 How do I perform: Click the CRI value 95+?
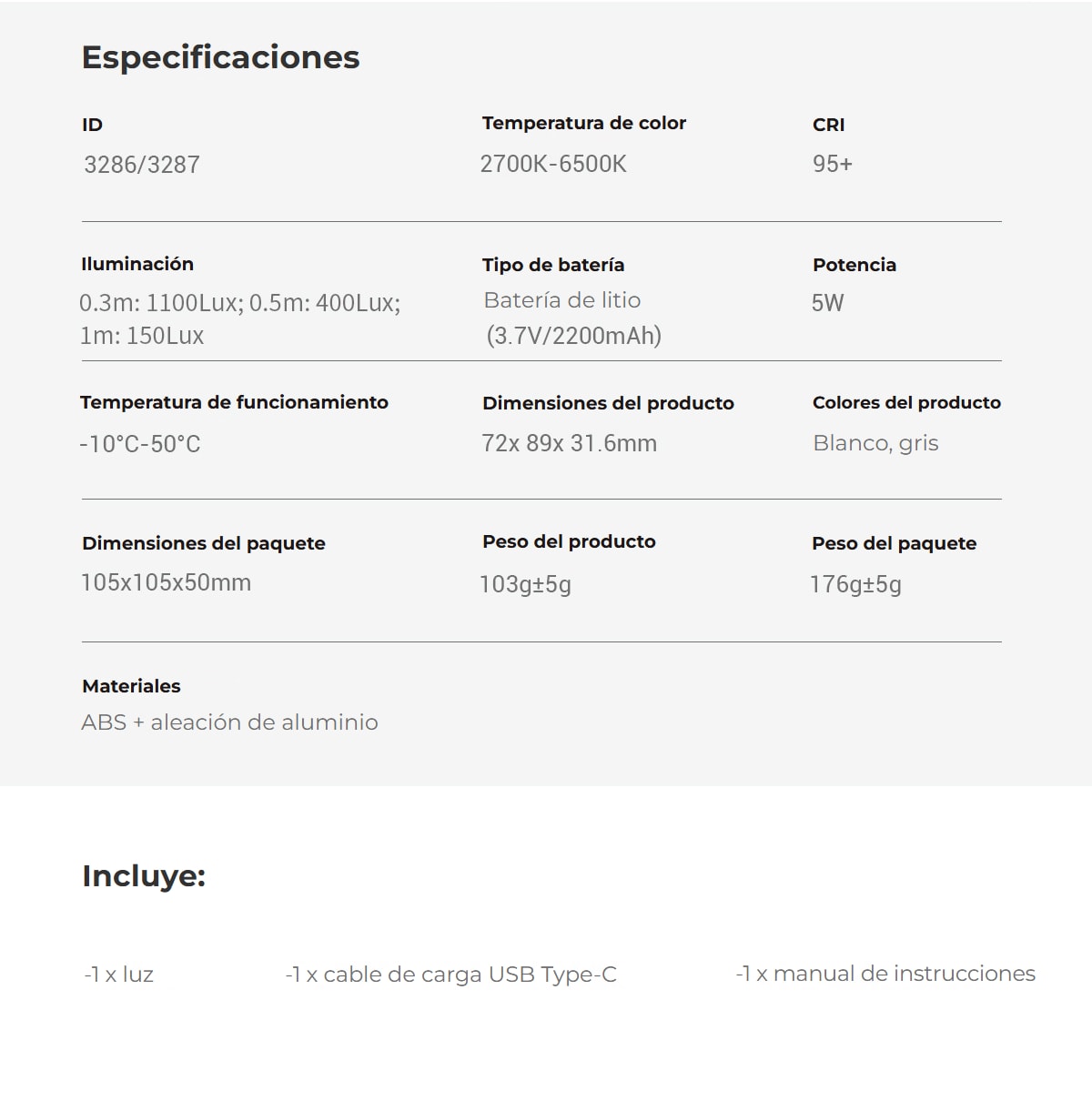point(833,164)
